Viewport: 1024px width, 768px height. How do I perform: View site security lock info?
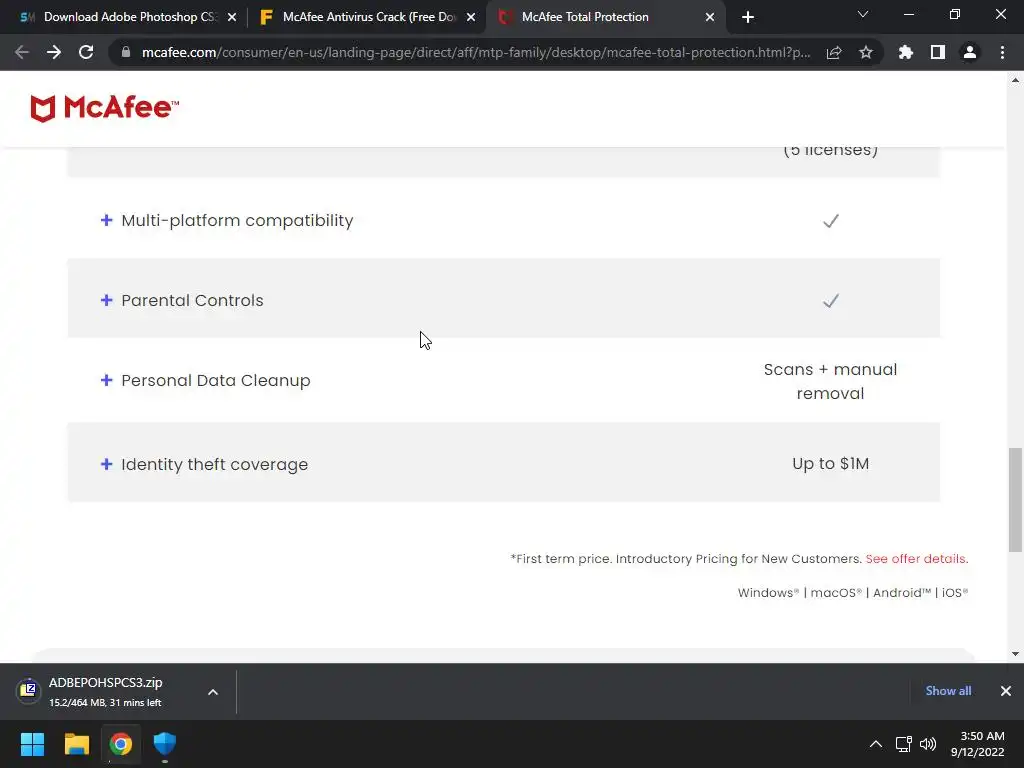(x=126, y=52)
